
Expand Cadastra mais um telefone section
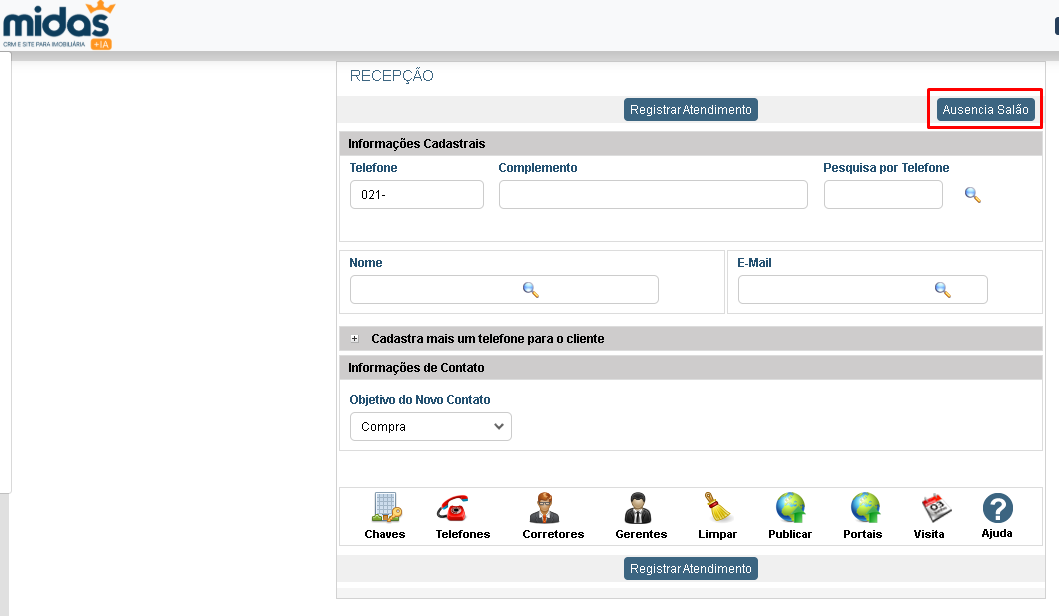[354, 339]
